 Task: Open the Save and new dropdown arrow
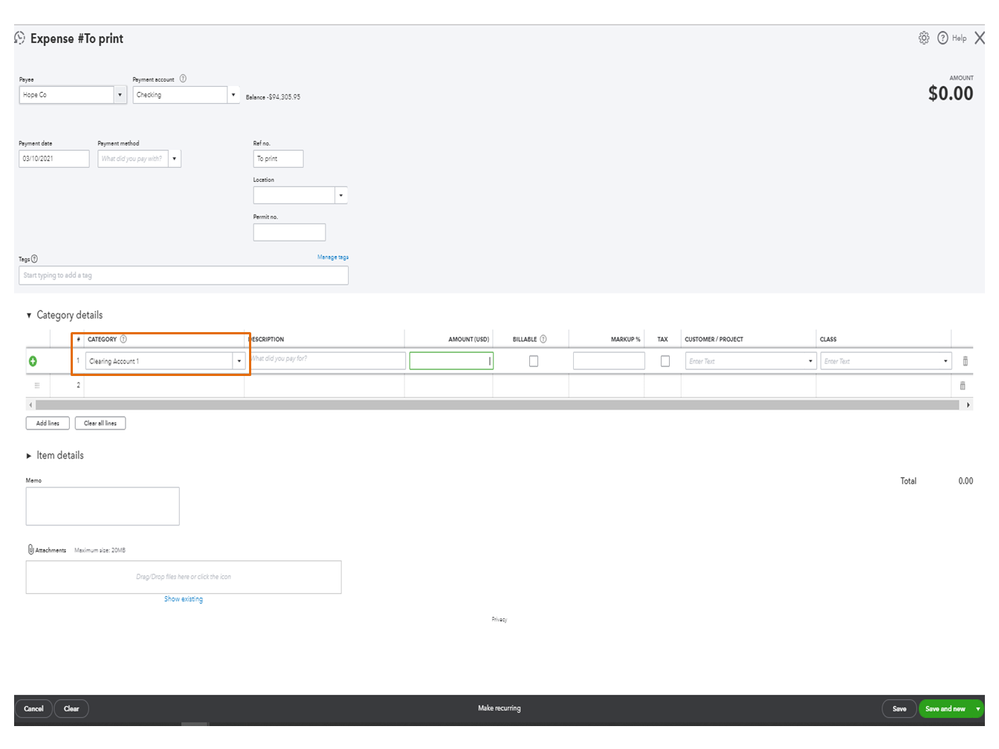977,708
